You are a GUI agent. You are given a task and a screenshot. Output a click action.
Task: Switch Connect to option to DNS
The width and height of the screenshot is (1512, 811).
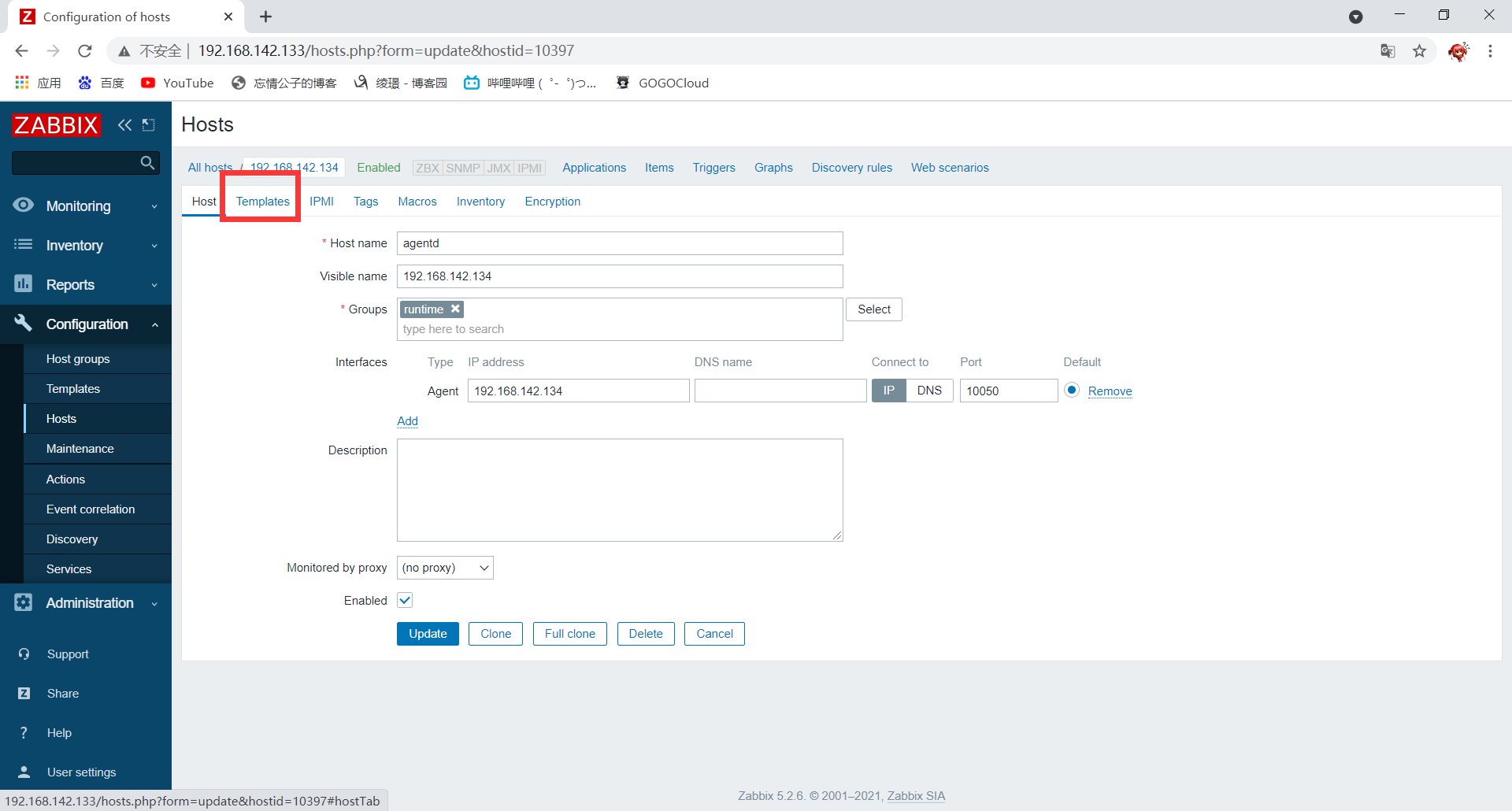929,391
